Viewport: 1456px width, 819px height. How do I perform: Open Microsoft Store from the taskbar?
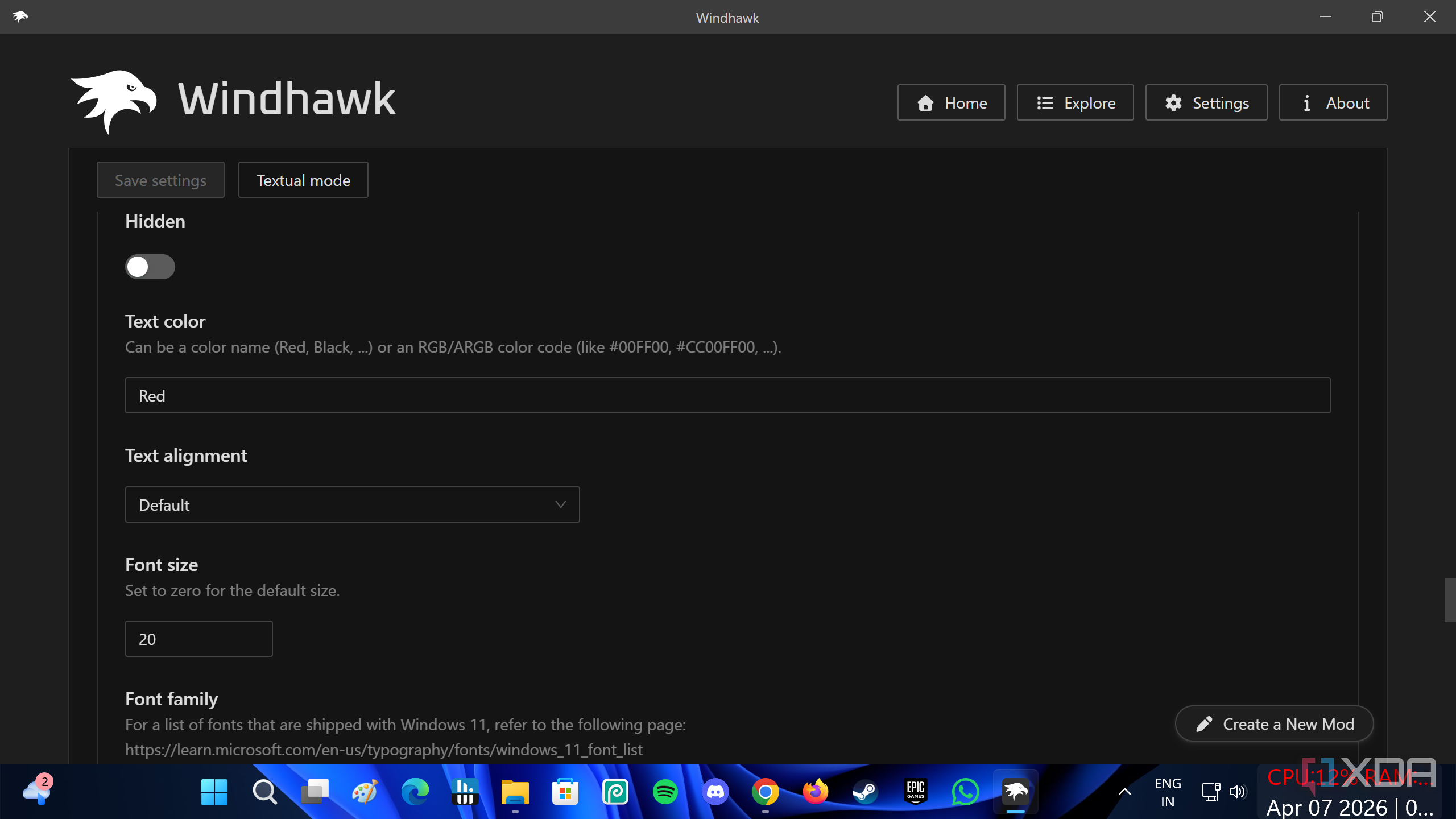pos(565,792)
